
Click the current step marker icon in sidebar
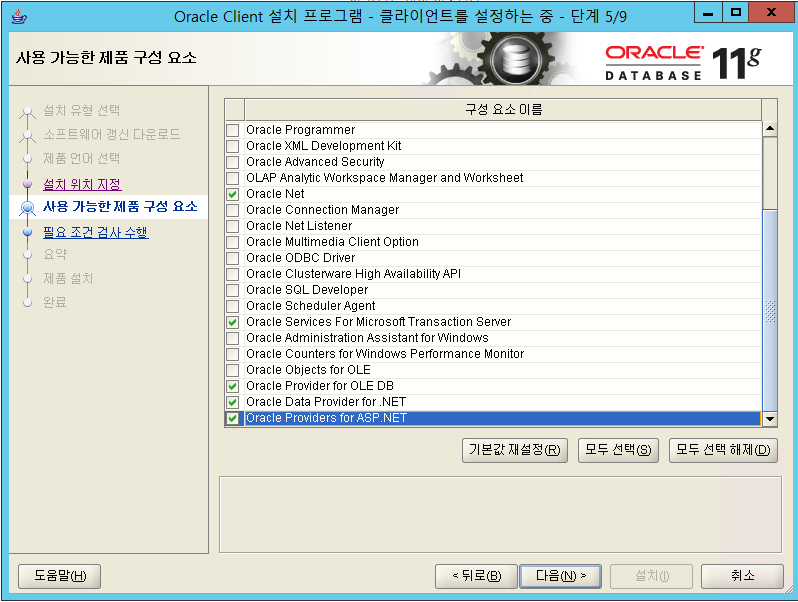tap(27, 208)
